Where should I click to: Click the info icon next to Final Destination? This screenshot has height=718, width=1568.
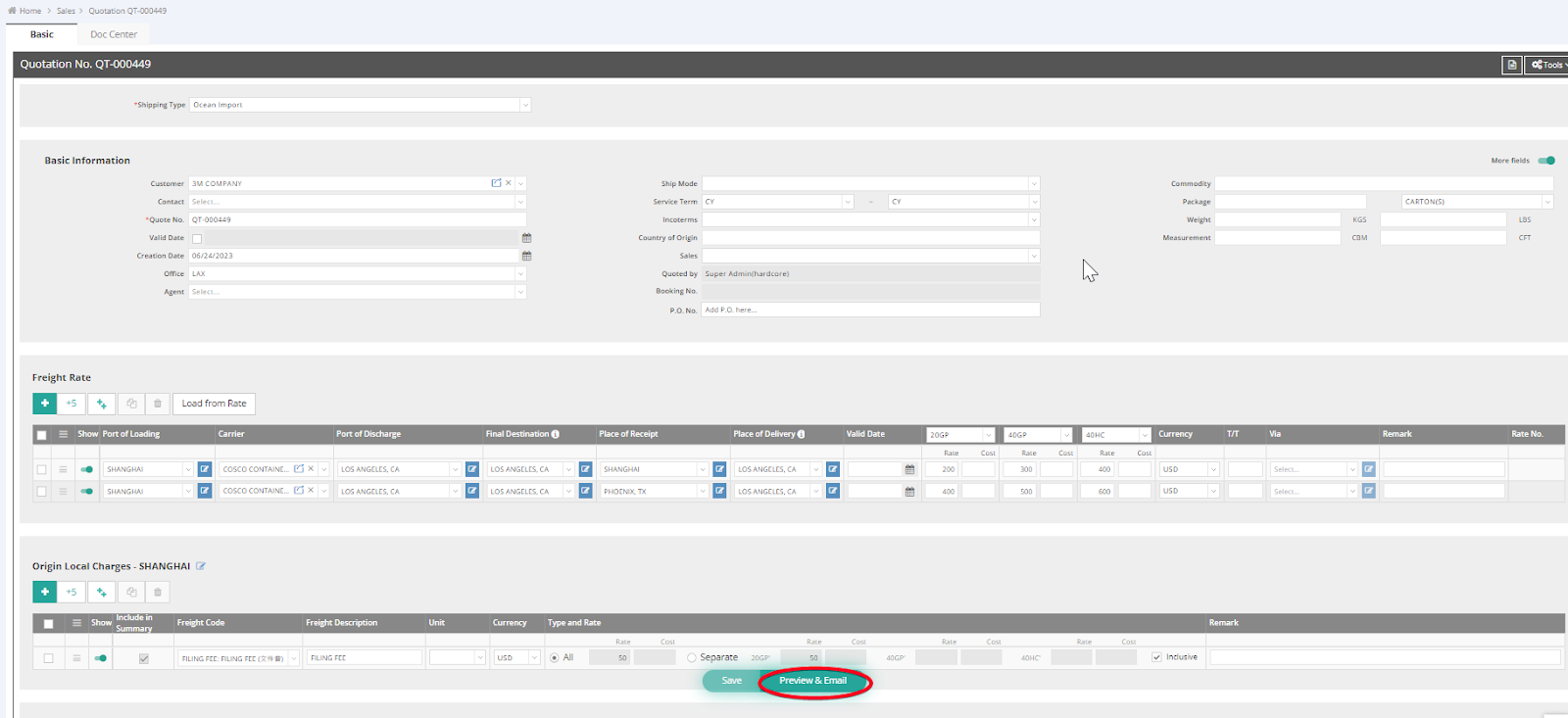tap(556, 434)
